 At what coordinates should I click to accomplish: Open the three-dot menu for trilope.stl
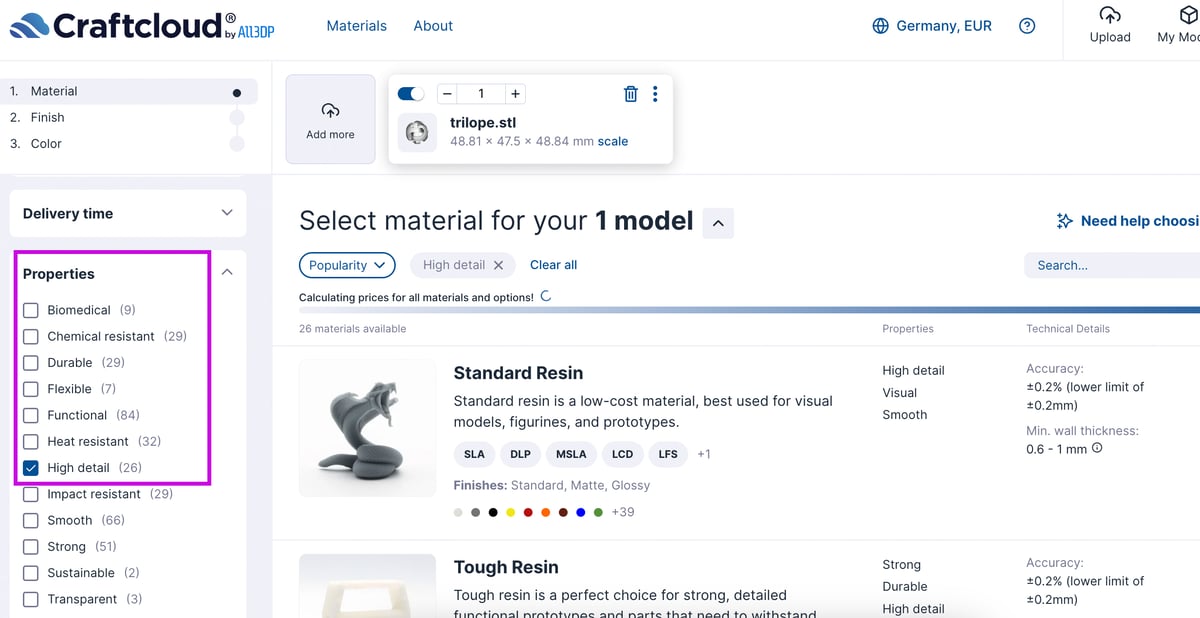coord(655,93)
